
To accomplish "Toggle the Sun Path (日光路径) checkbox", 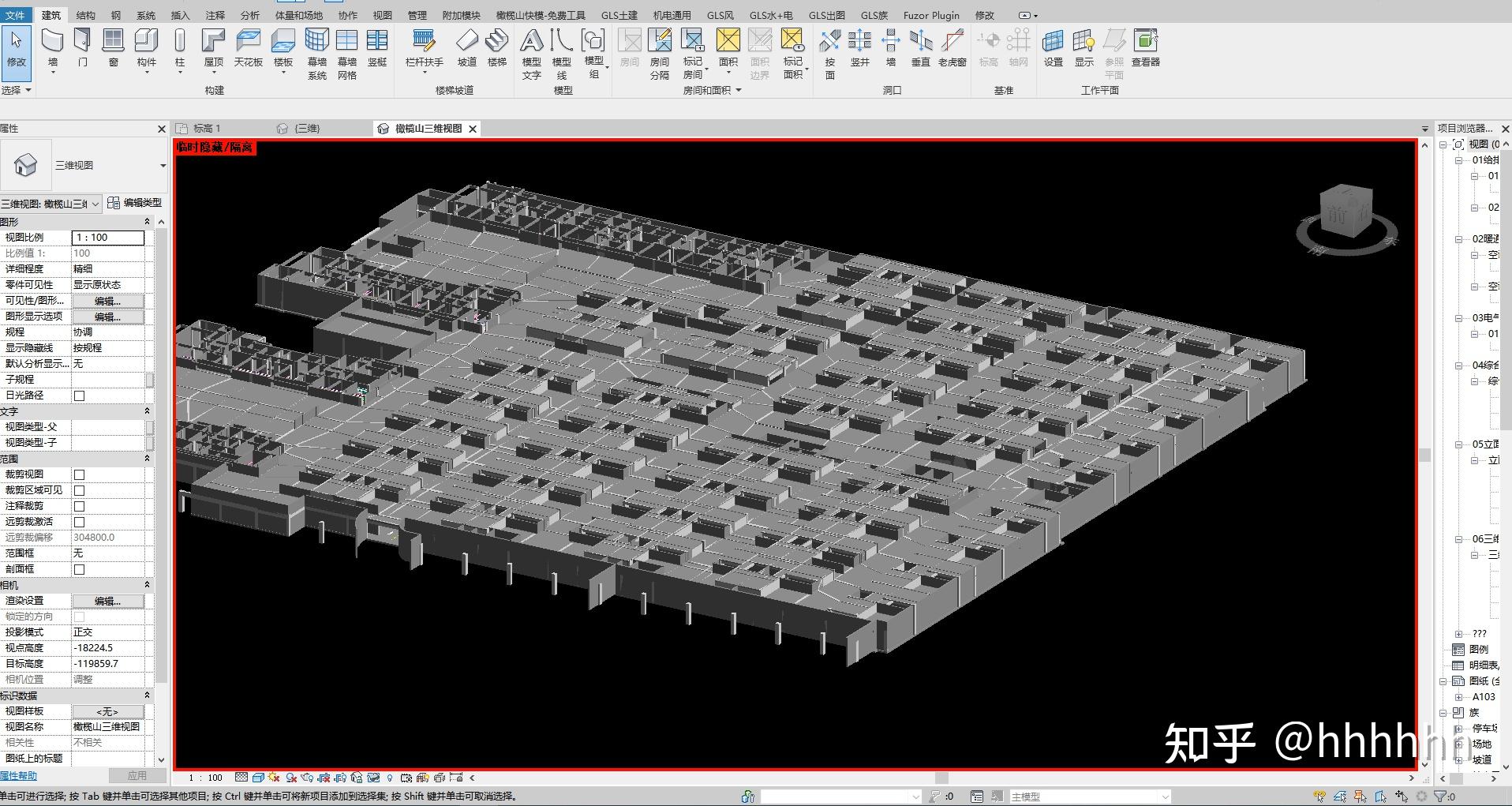I will [x=79, y=396].
